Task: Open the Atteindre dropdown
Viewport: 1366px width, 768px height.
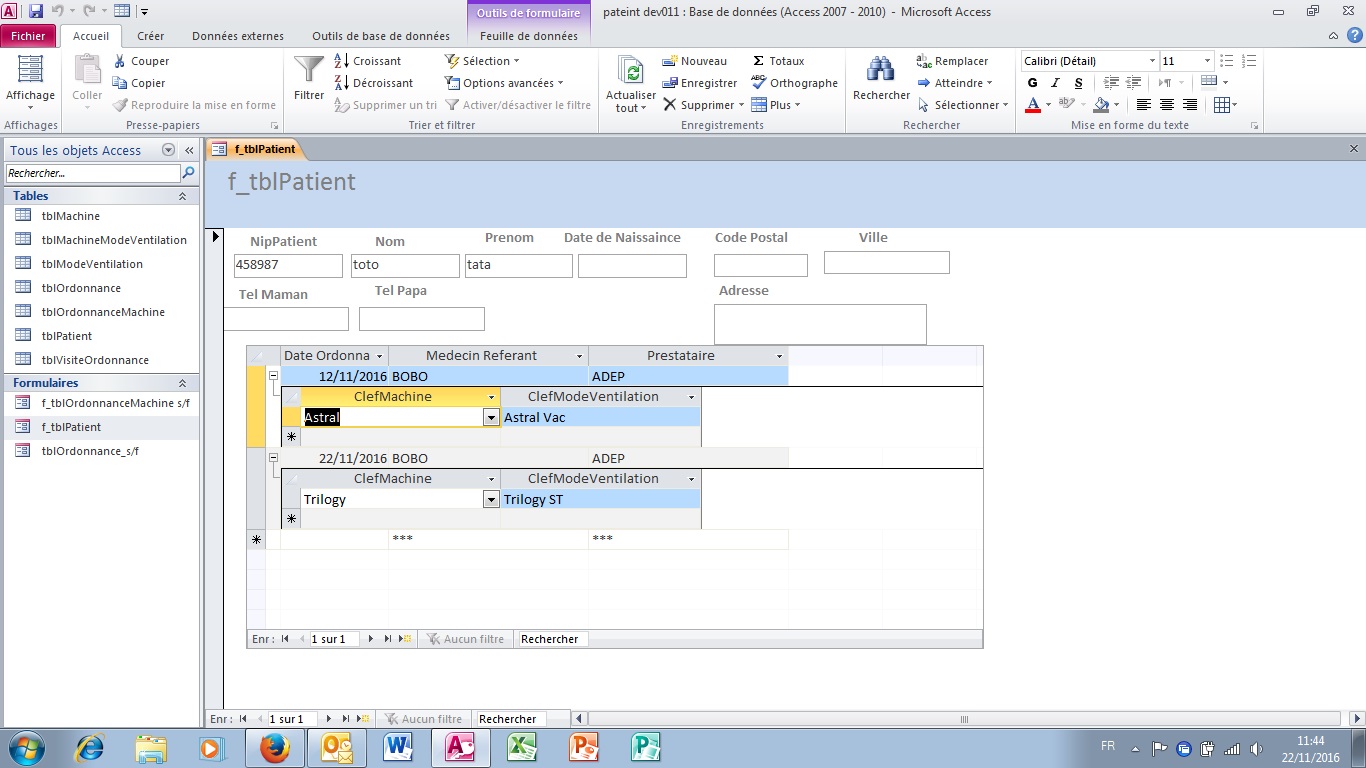Action: 955,83
